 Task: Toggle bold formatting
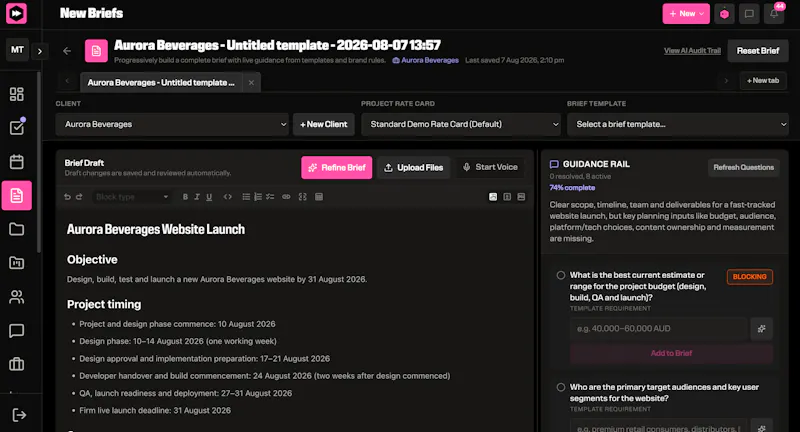point(185,197)
